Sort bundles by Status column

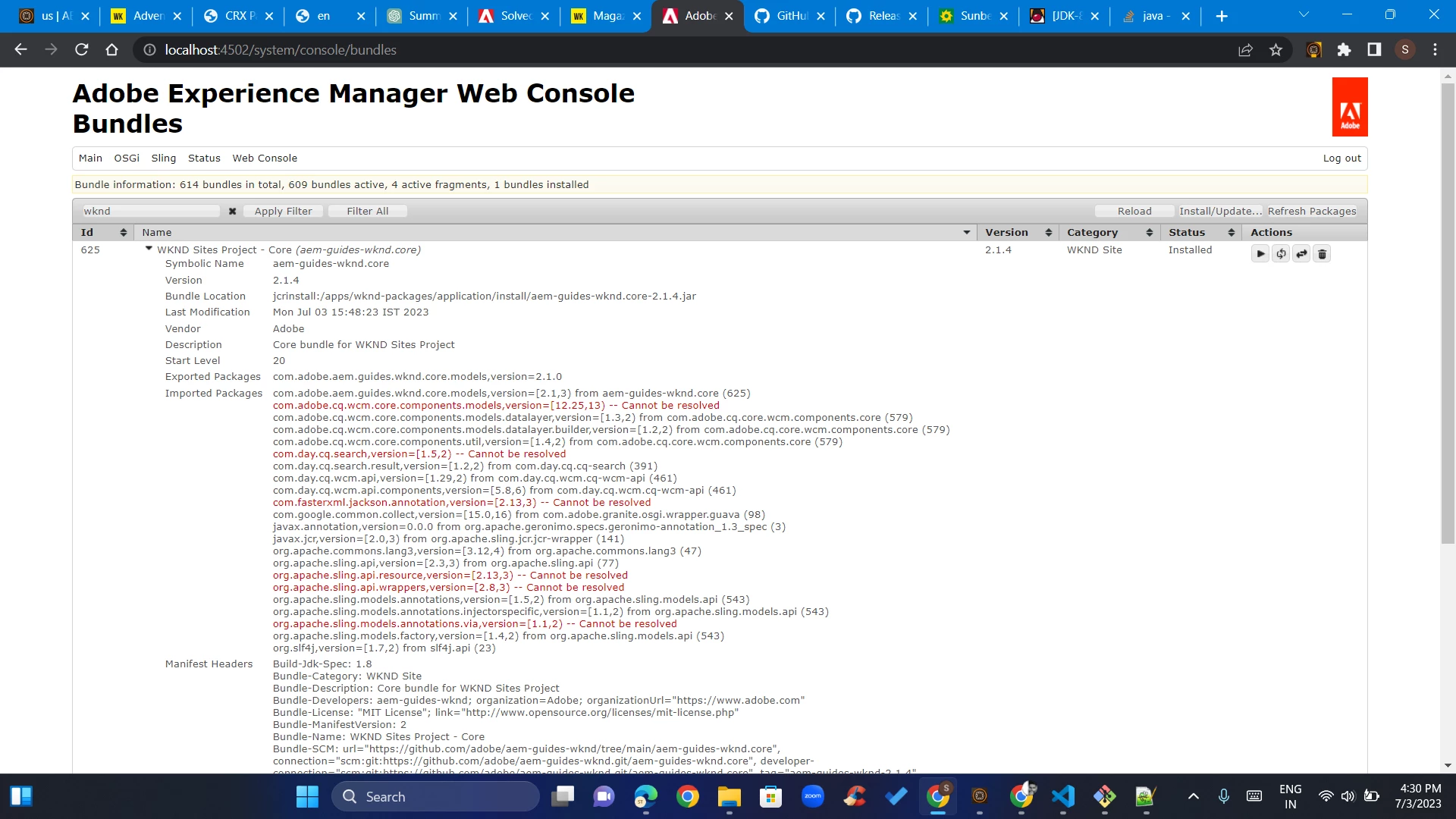1231,233
